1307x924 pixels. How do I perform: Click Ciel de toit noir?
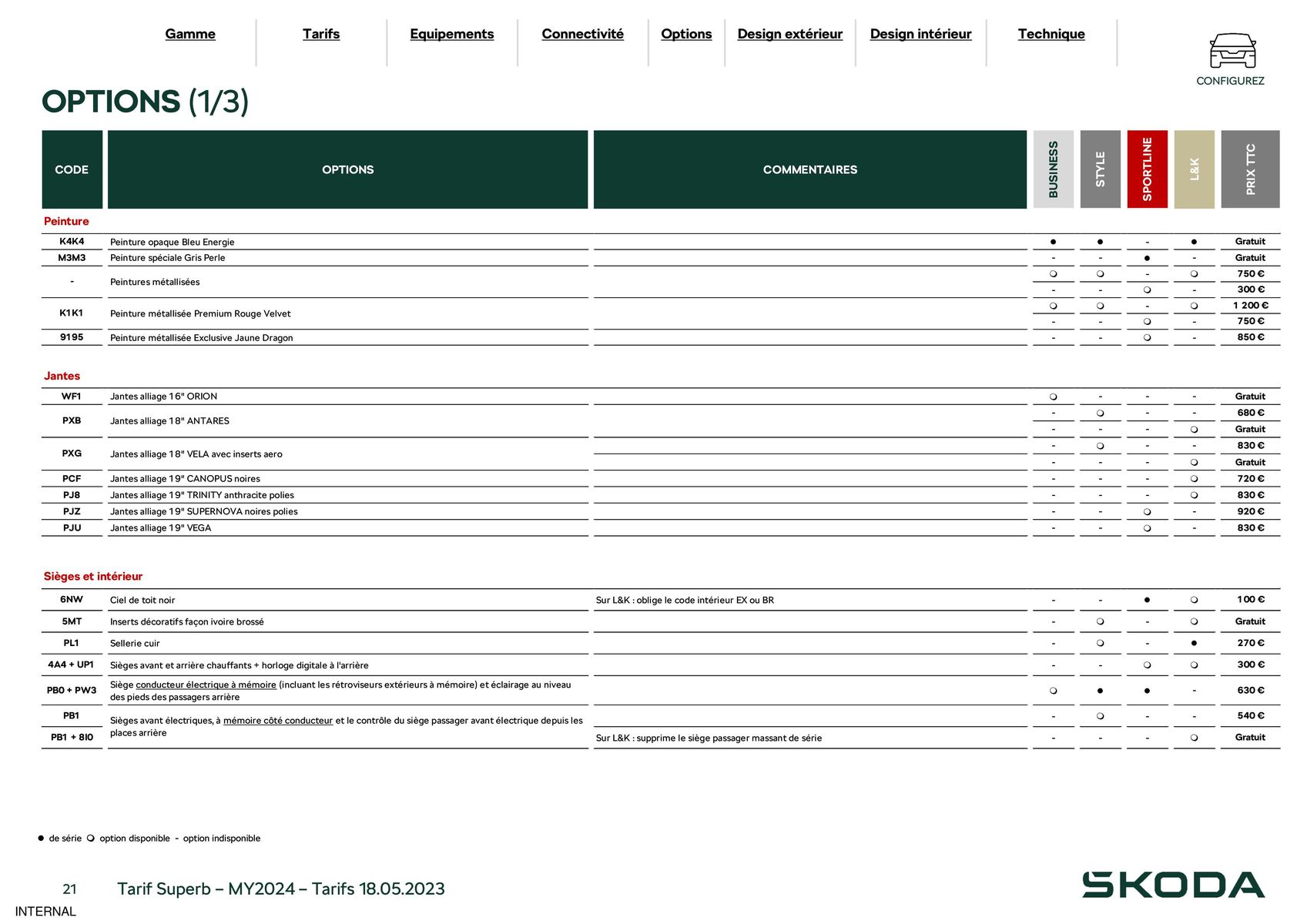(x=142, y=601)
